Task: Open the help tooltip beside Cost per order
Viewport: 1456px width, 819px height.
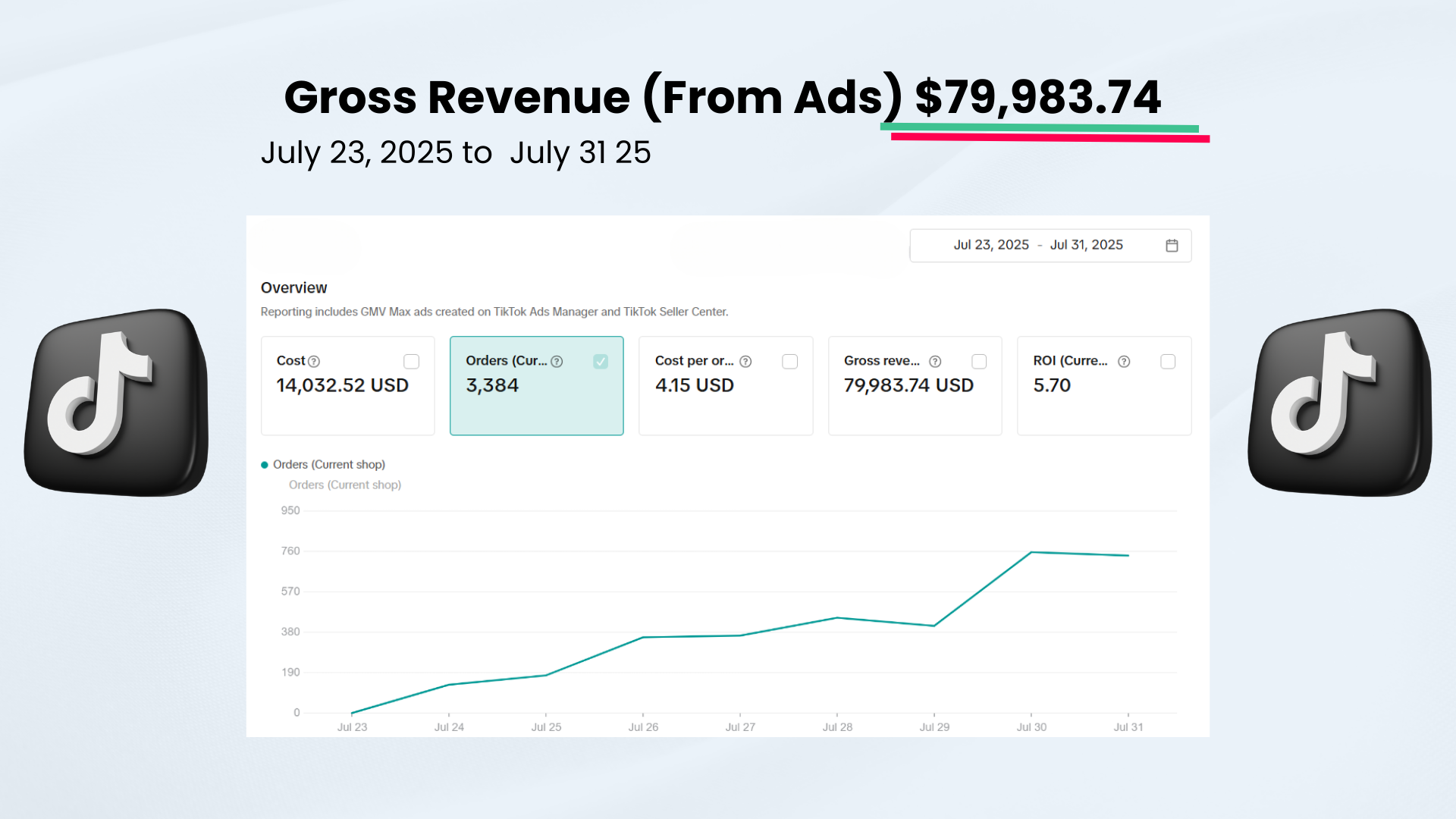Action: pyautogui.click(x=745, y=362)
